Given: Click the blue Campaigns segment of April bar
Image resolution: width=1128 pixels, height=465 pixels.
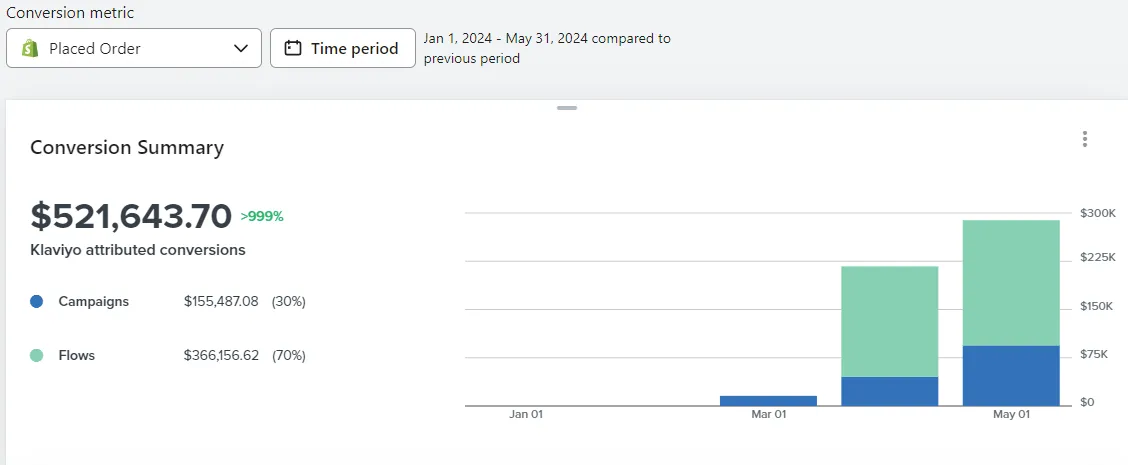Looking at the screenshot, I should (889, 391).
